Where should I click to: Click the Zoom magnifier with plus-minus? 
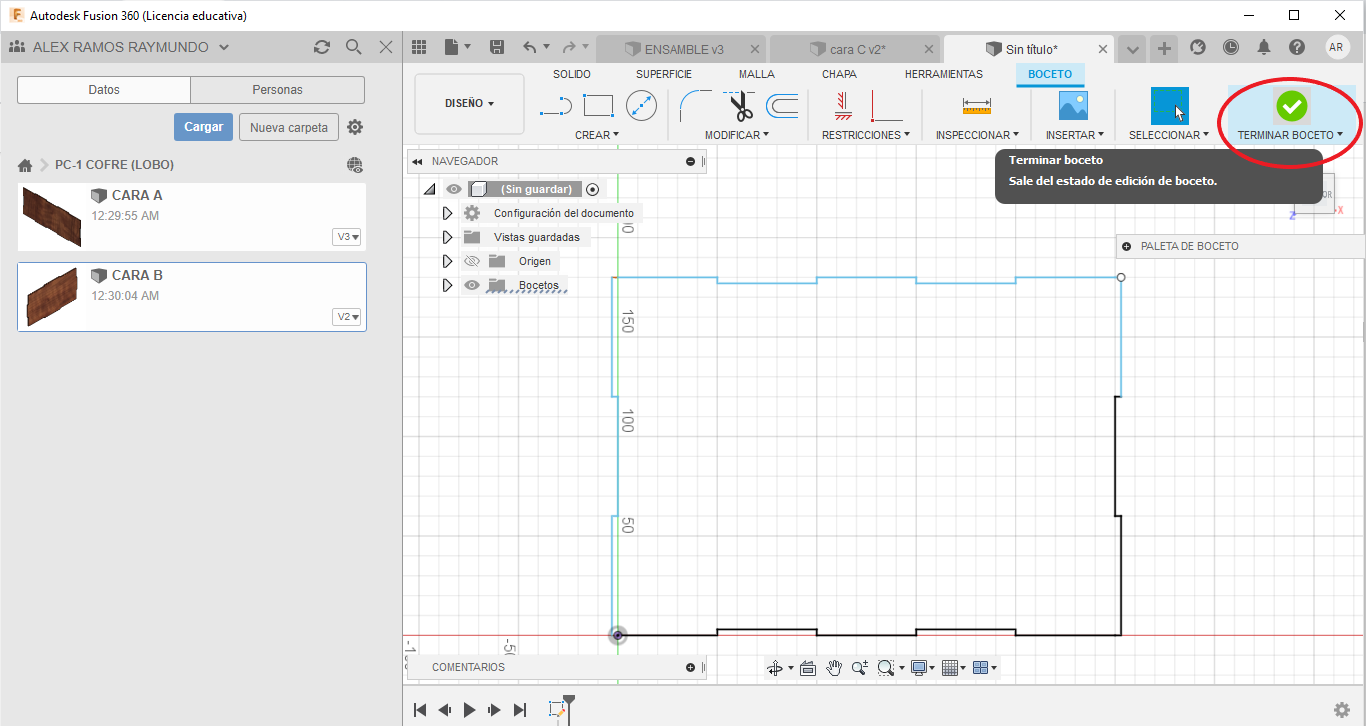(x=859, y=668)
